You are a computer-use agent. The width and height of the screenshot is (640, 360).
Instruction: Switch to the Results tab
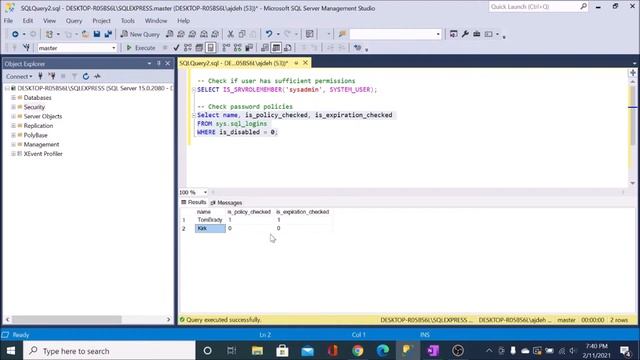coord(194,202)
